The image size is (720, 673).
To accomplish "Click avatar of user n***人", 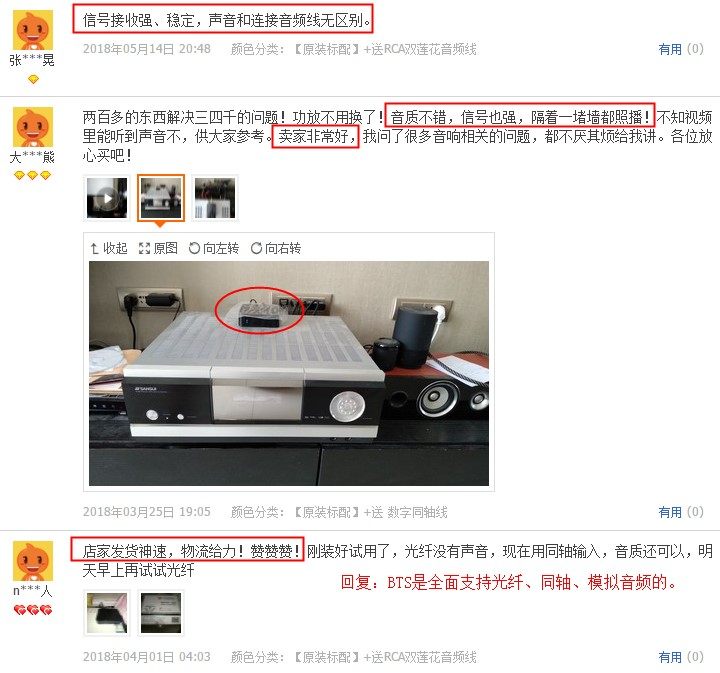I will click(x=33, y=561).
